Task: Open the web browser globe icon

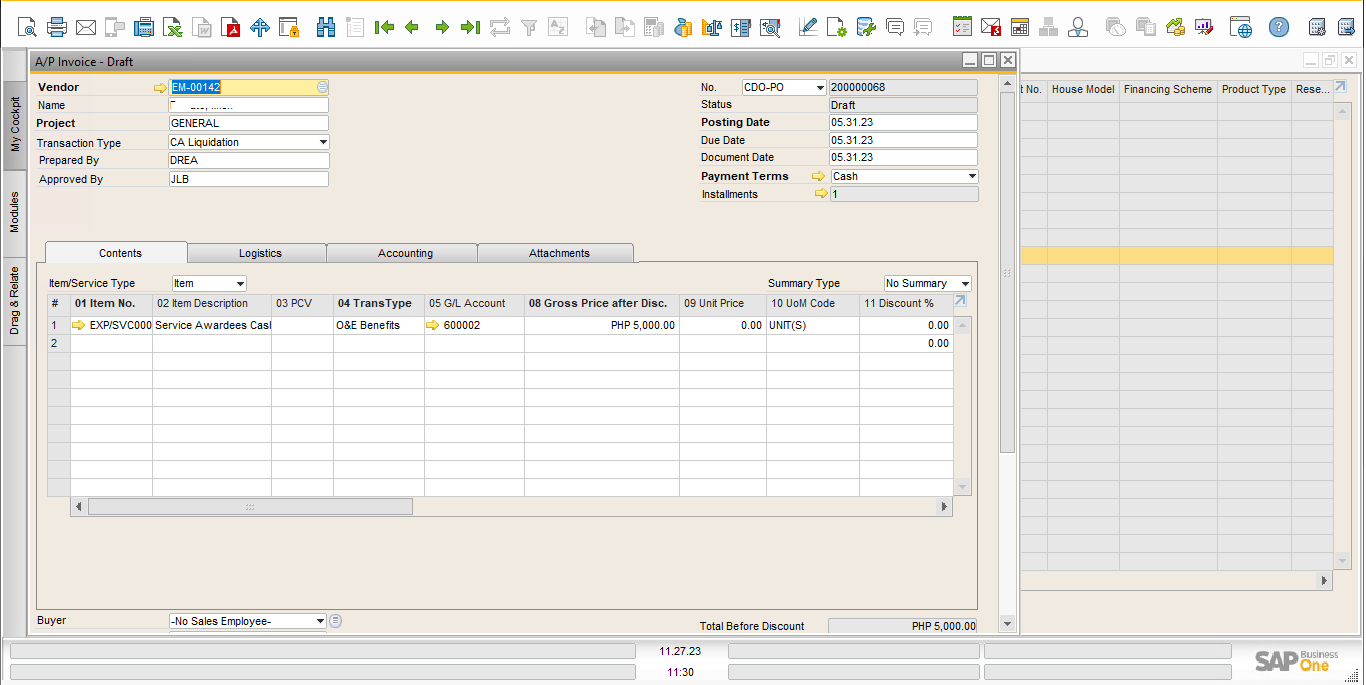Action: [x=1241, y=27]
